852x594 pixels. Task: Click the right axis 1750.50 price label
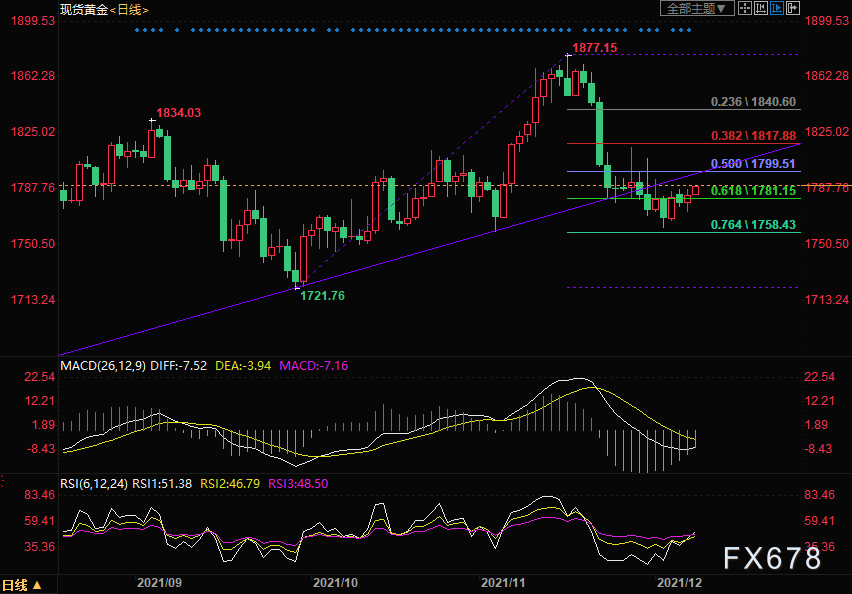coord(826,243)
